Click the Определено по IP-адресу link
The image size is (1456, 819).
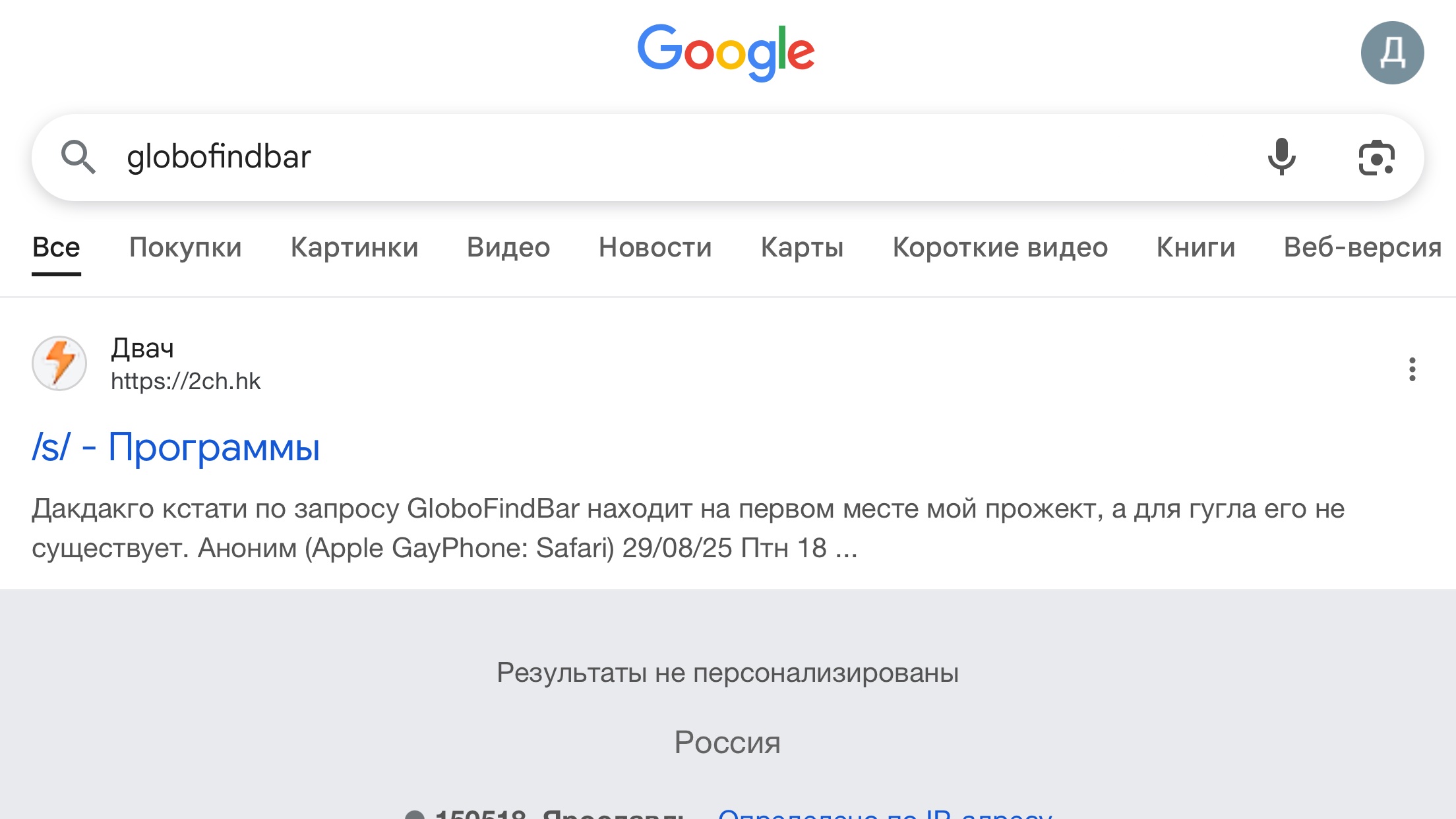coord(885,814)
